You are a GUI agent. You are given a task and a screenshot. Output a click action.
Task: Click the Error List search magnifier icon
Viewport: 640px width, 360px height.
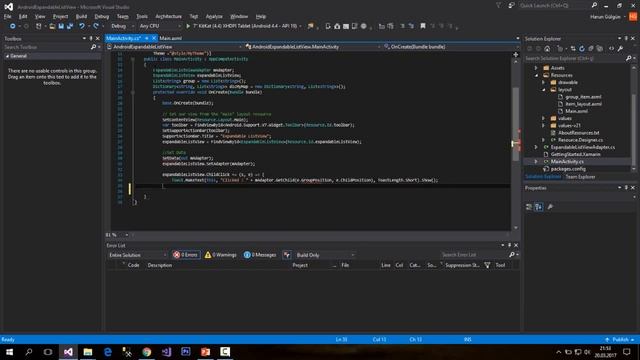pos(512,255)
